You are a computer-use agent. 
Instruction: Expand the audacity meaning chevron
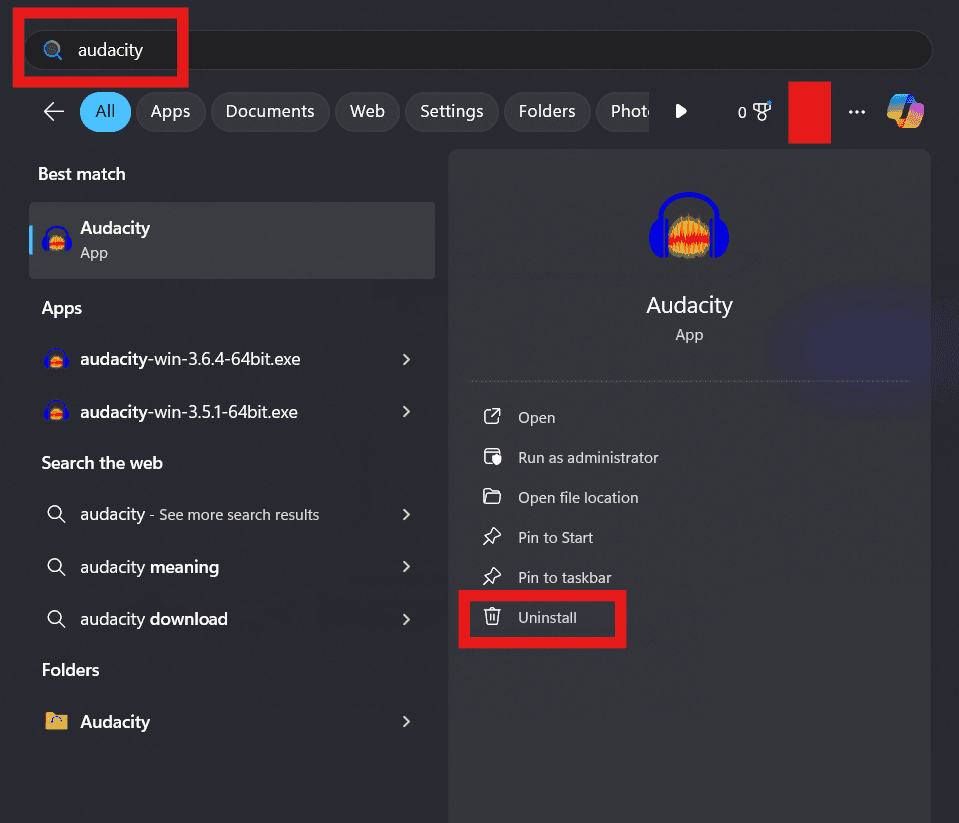tap(406, 567)
